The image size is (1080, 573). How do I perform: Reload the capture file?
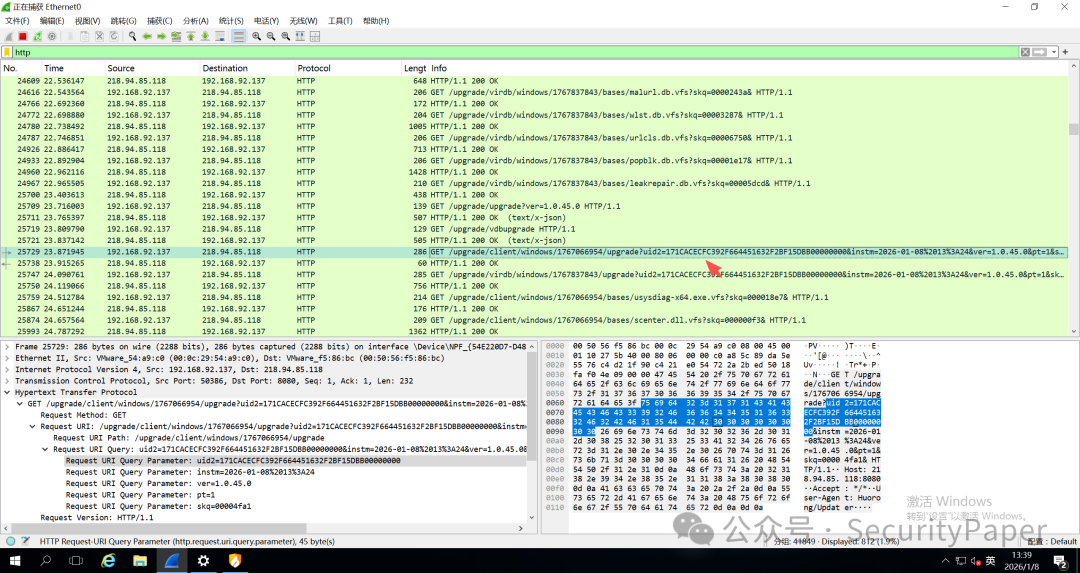(x=114, y=36)
